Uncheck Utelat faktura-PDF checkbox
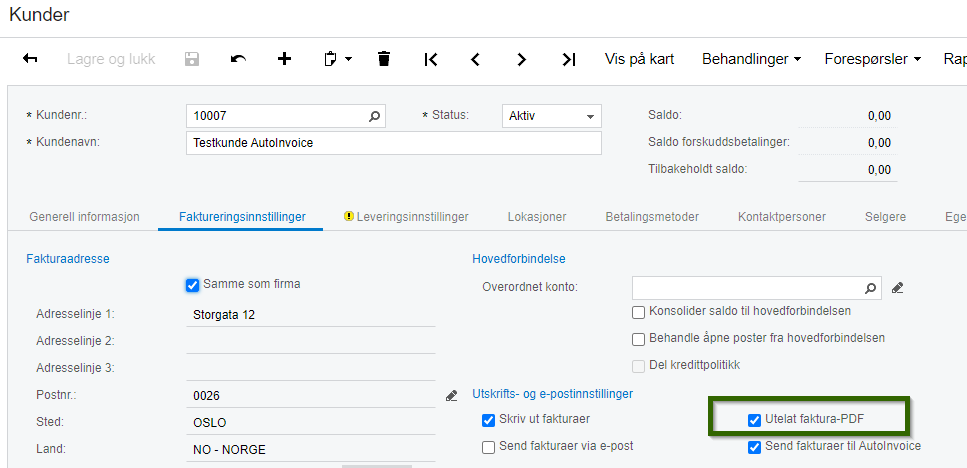 click(755, 420)
